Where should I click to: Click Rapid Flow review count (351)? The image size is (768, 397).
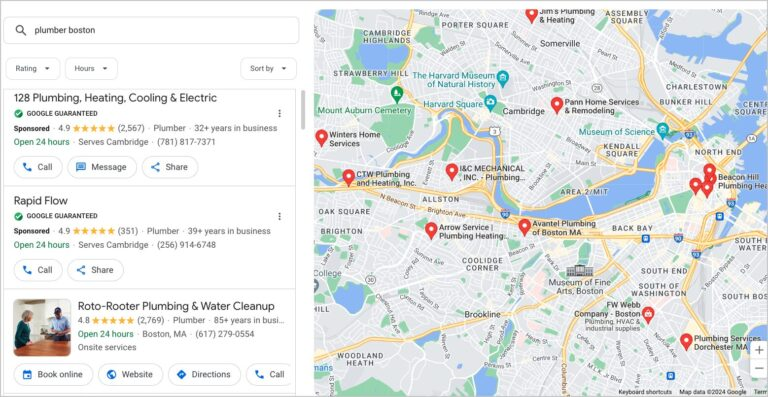[127, 231]
